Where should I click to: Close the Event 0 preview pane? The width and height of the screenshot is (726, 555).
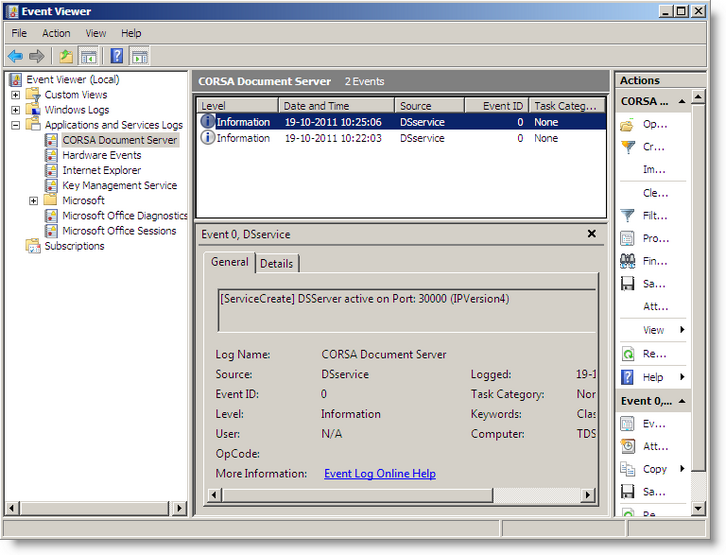click(592, 234)
